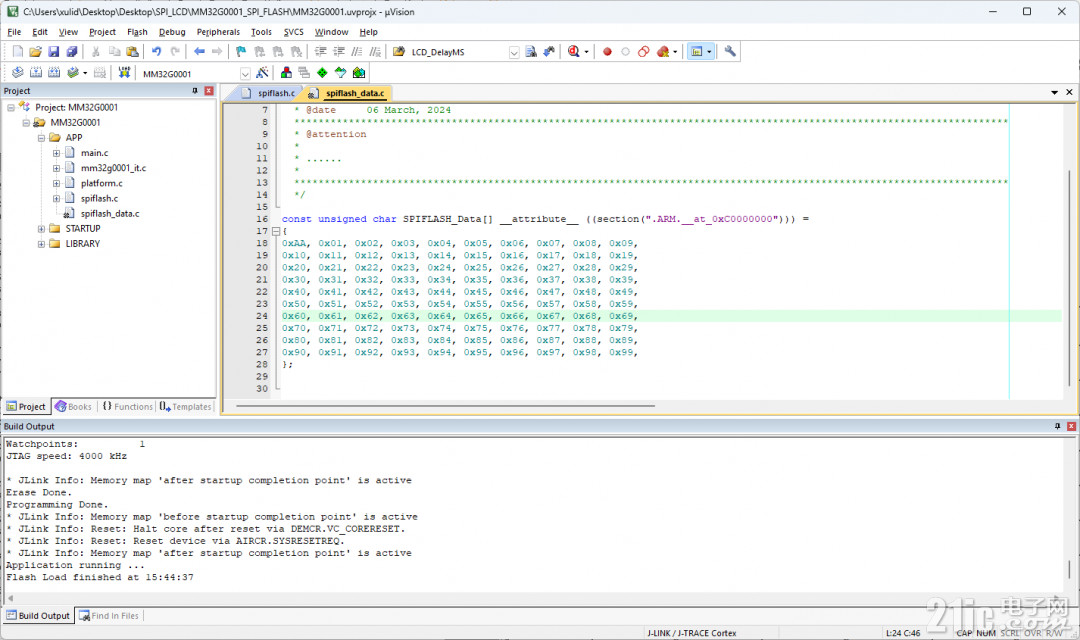
Task: Collapse the code block fold marker on line 17
Action: [276, 231]
